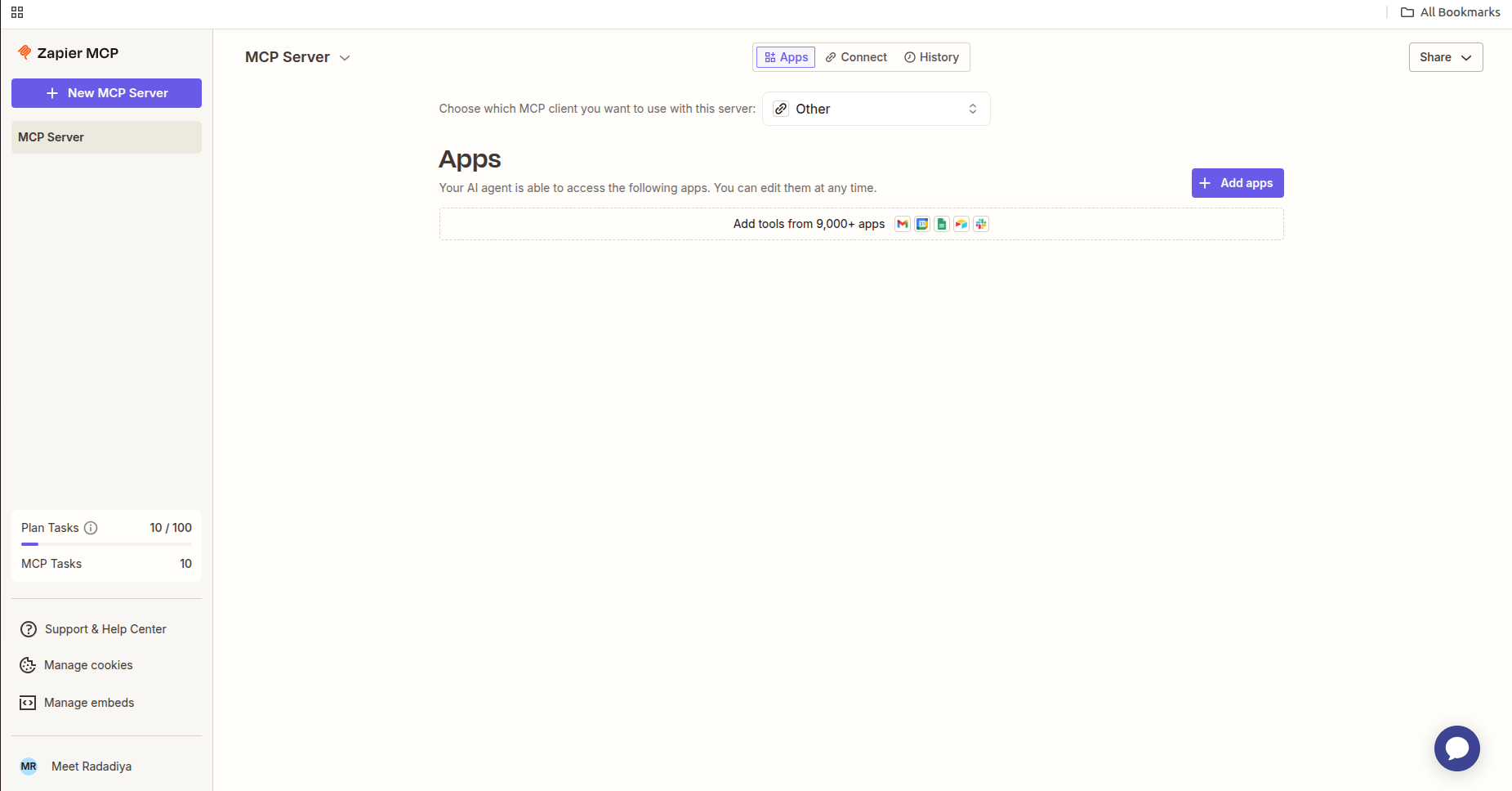
Task: Open the browser apps grid icon
Action: 17,12
